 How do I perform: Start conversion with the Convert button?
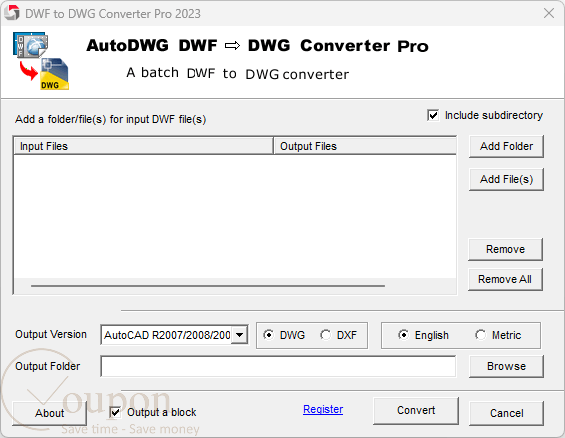coord(416,411)
